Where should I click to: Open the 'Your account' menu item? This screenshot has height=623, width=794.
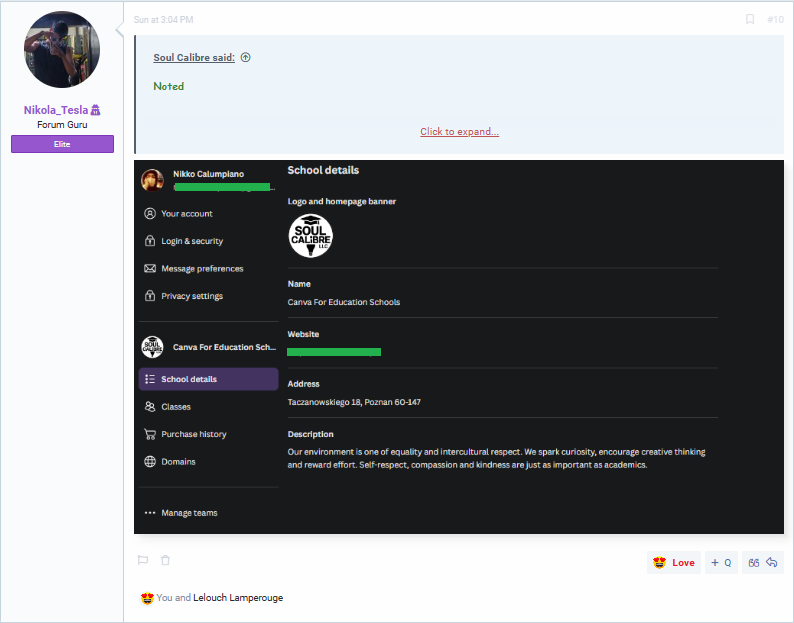187,214
